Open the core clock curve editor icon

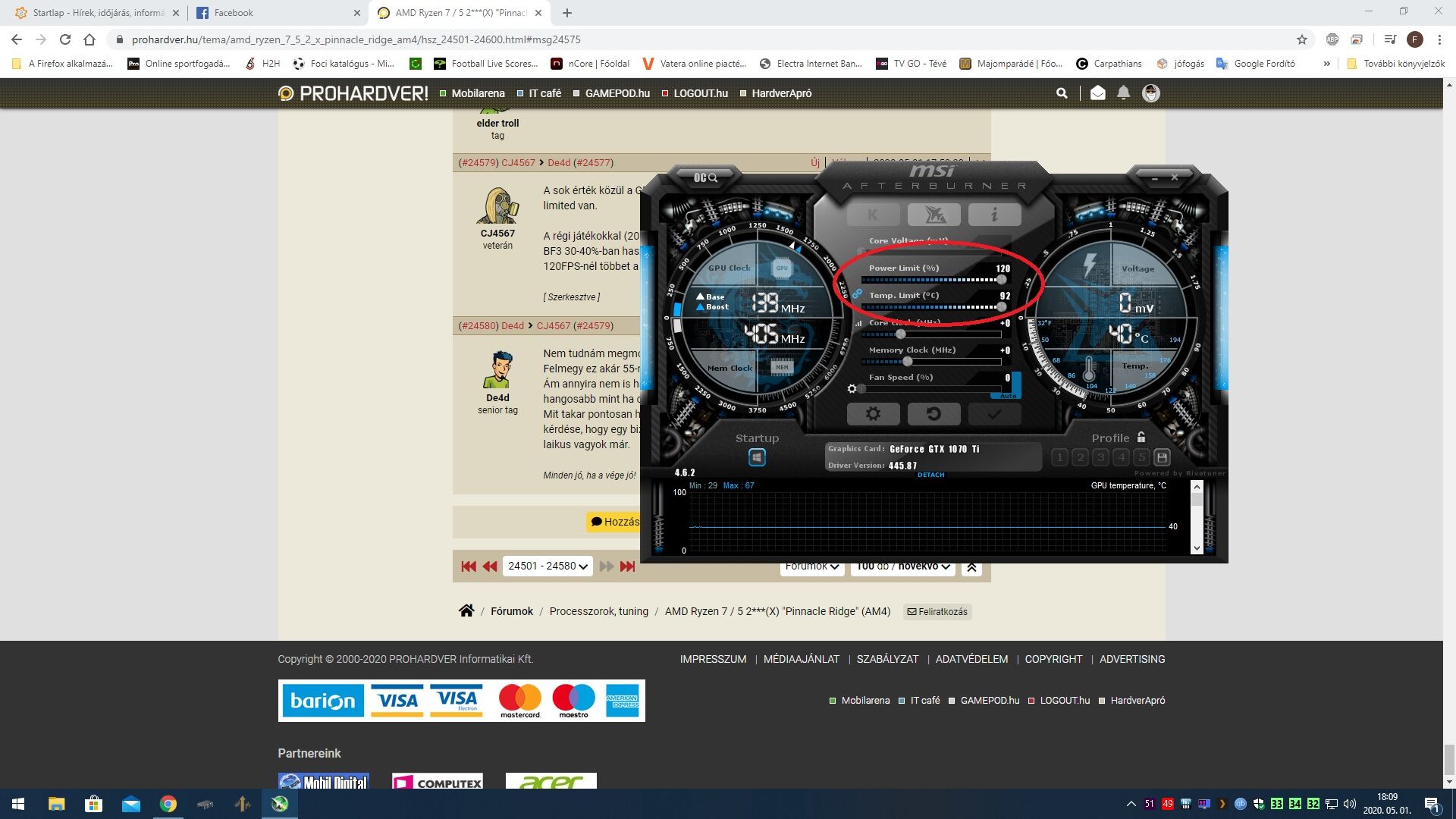858,324
